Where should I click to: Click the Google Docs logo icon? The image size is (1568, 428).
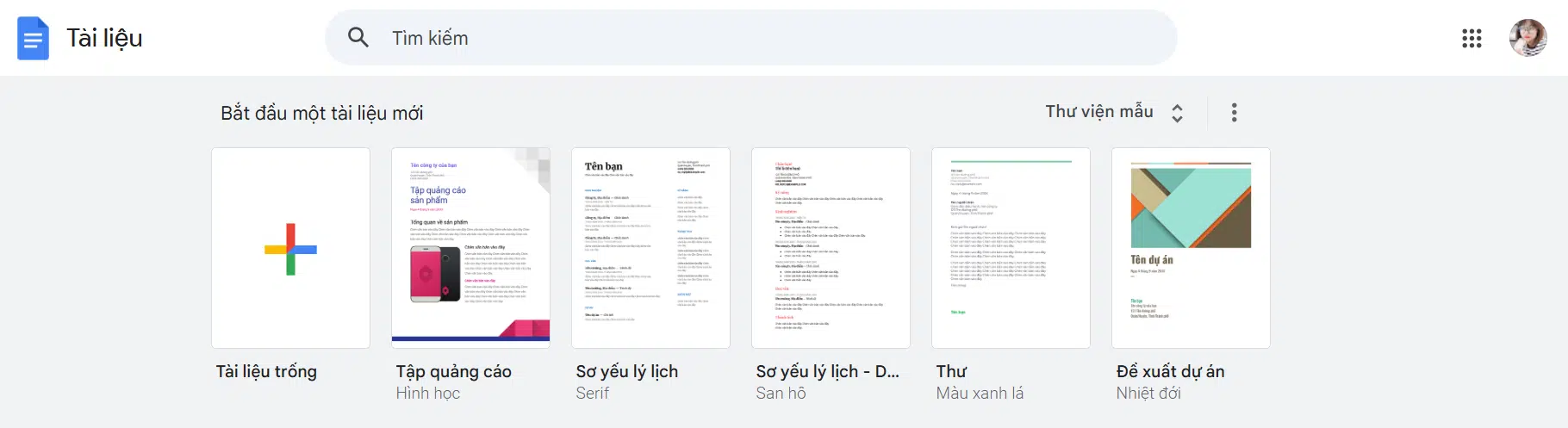[33, 38]
